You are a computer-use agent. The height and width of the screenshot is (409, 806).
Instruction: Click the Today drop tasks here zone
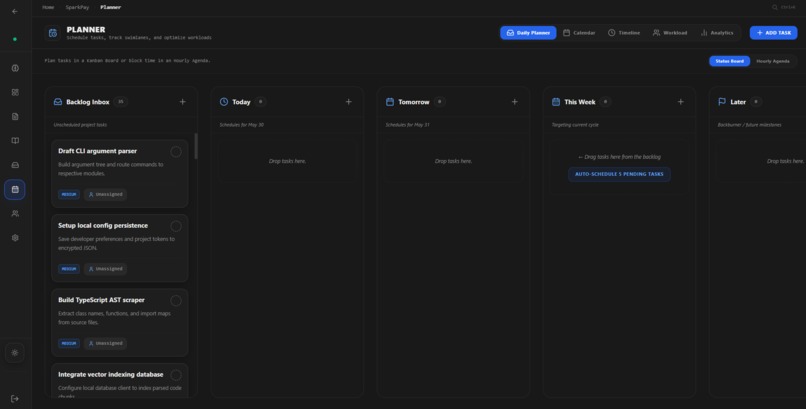(287, 161)
